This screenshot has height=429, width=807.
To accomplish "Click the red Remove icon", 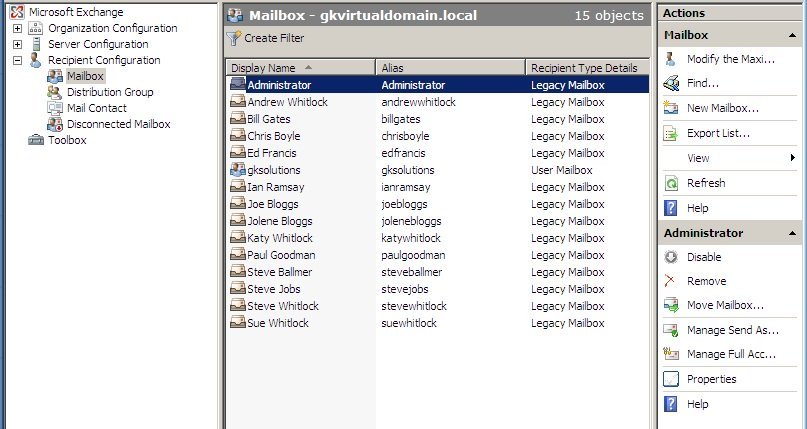I will pyautogui.click(x=671, y=281).
